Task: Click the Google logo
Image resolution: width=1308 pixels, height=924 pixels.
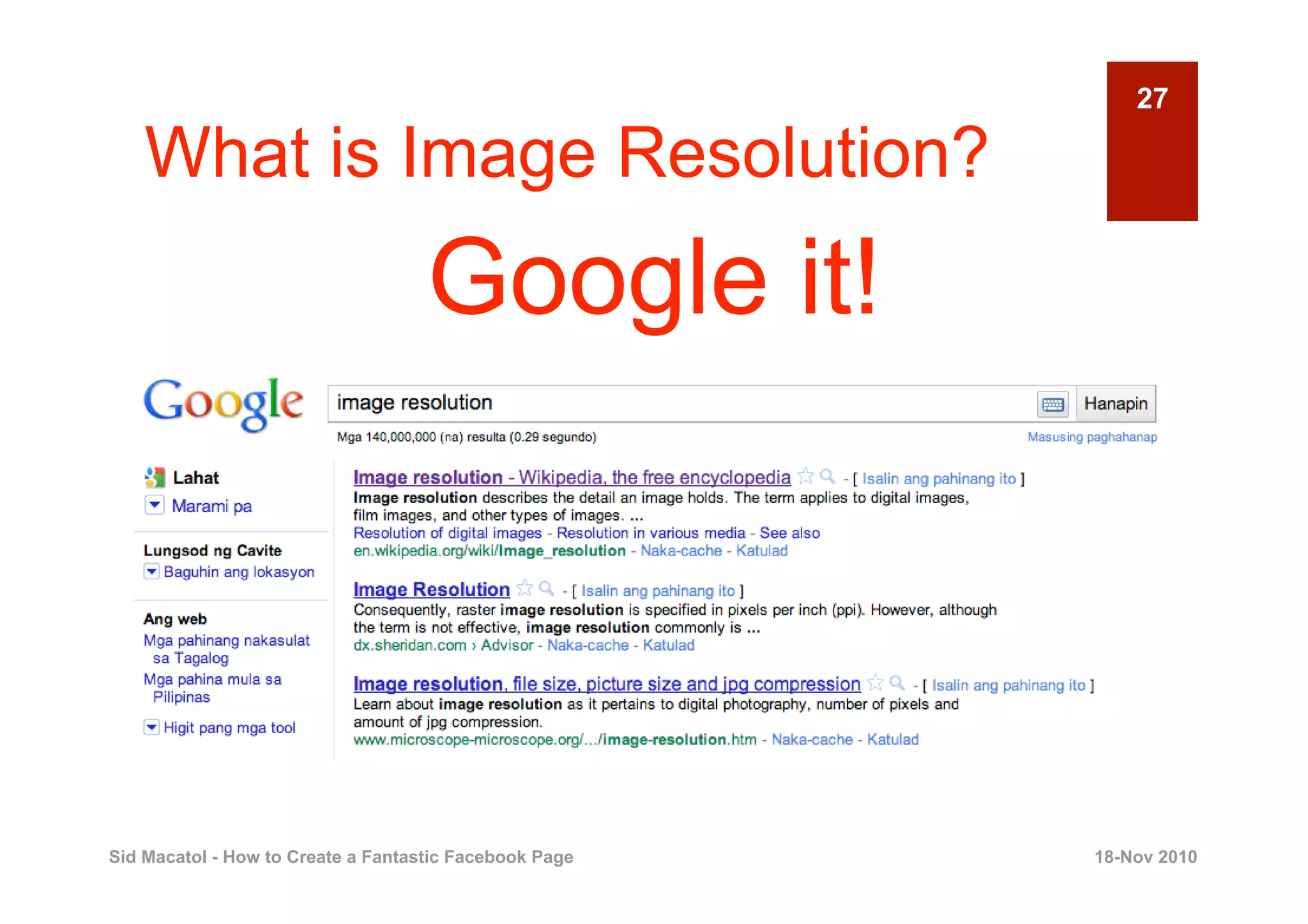Action: 223,404
